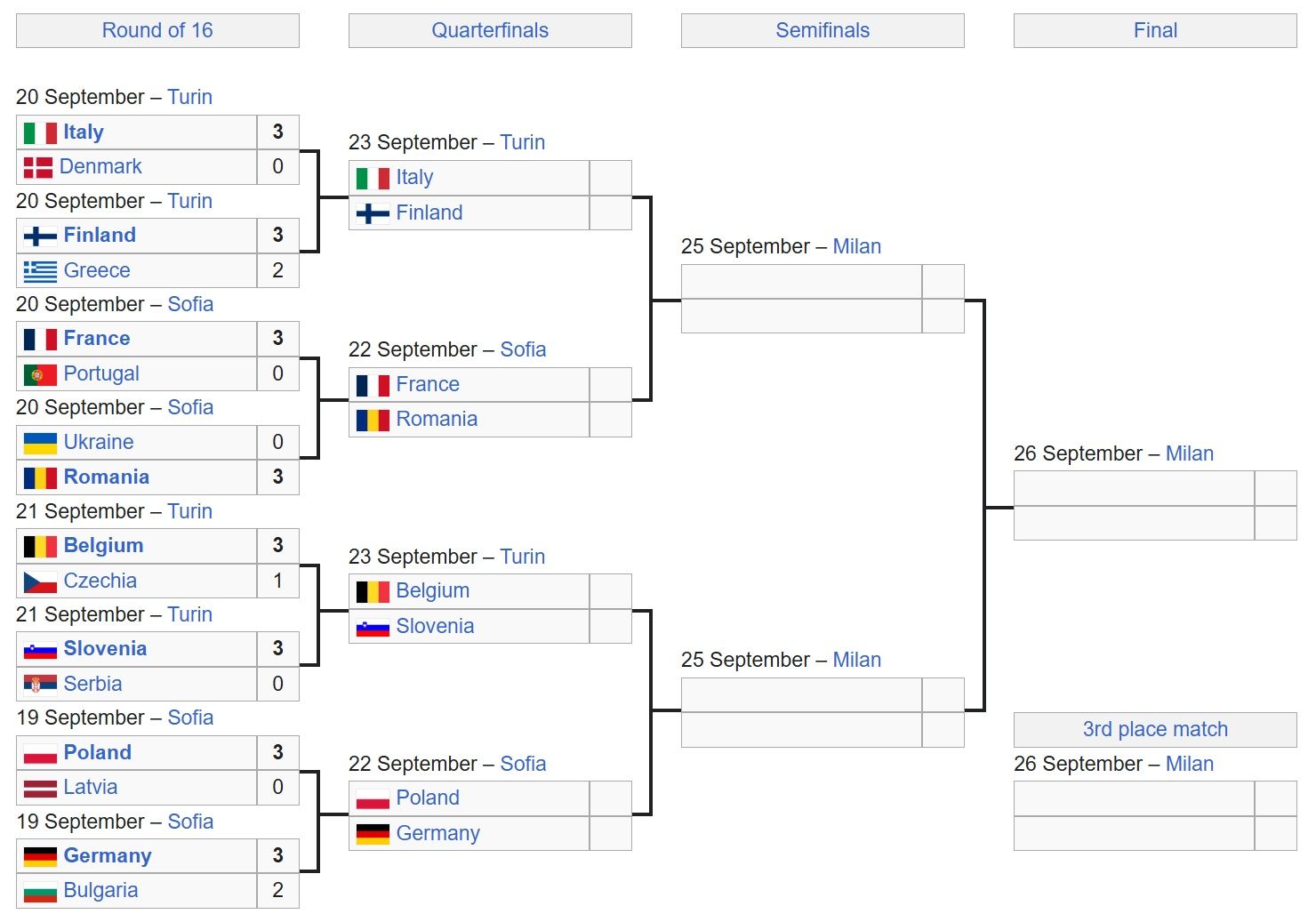This screenshot has height=914, width=1316.
Task: Follow the Milan link for the Final
Action: (1190, 453)
